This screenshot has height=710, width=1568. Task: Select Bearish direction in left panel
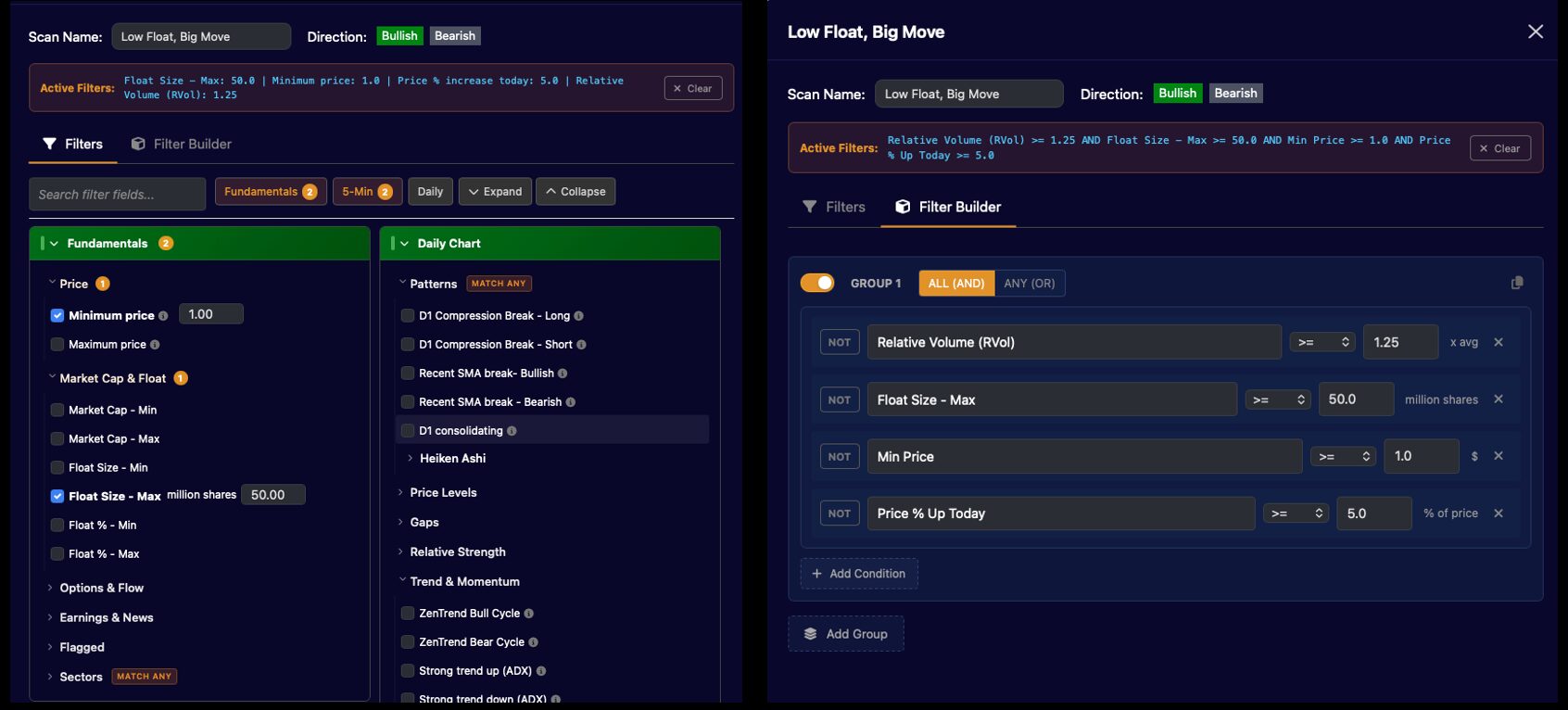455,36
